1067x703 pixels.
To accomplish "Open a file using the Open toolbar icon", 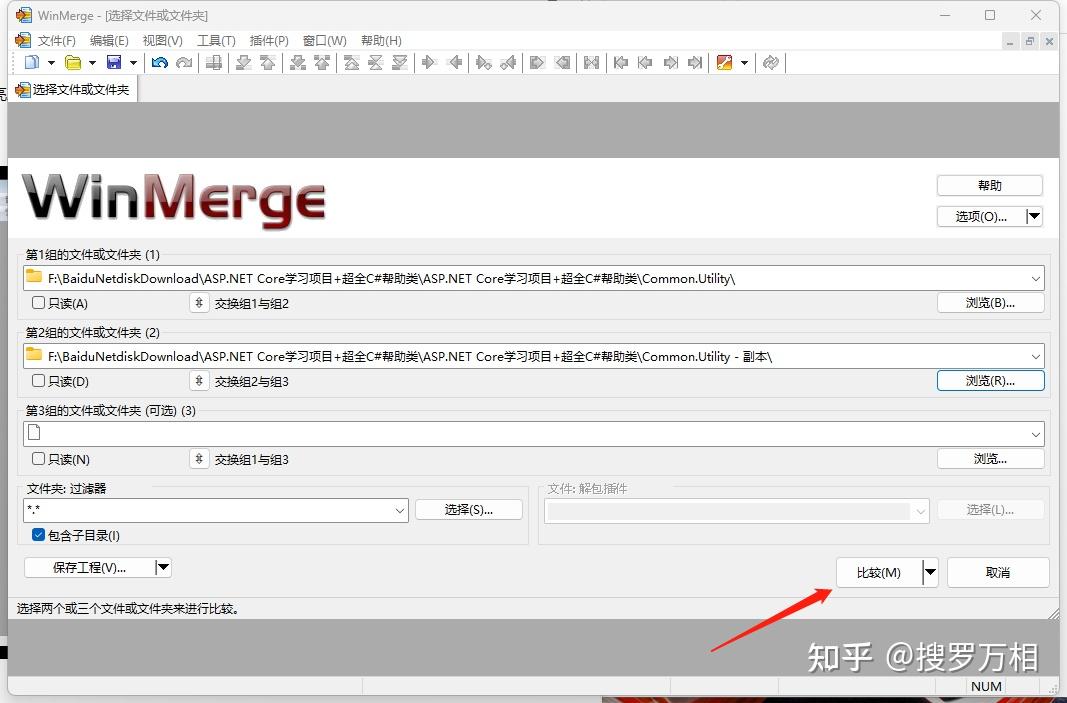I will pyautogui.click(x=74, y=62).
